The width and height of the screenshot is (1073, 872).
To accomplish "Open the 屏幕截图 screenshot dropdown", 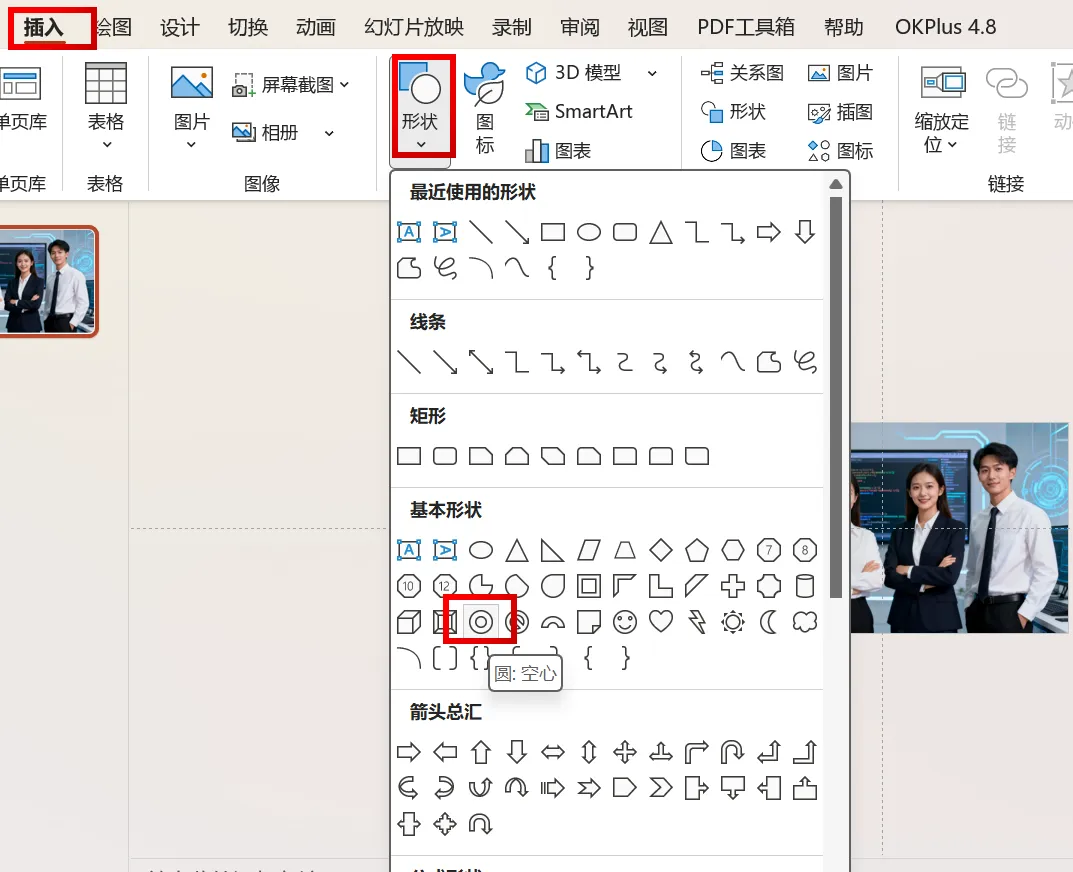I will pyautogui.click(x=344, y=84).
